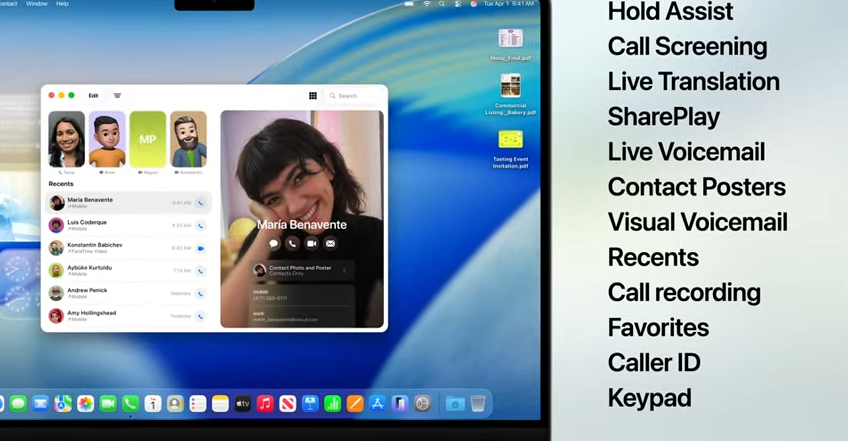Send email to María Benavente

coord(330,243)
